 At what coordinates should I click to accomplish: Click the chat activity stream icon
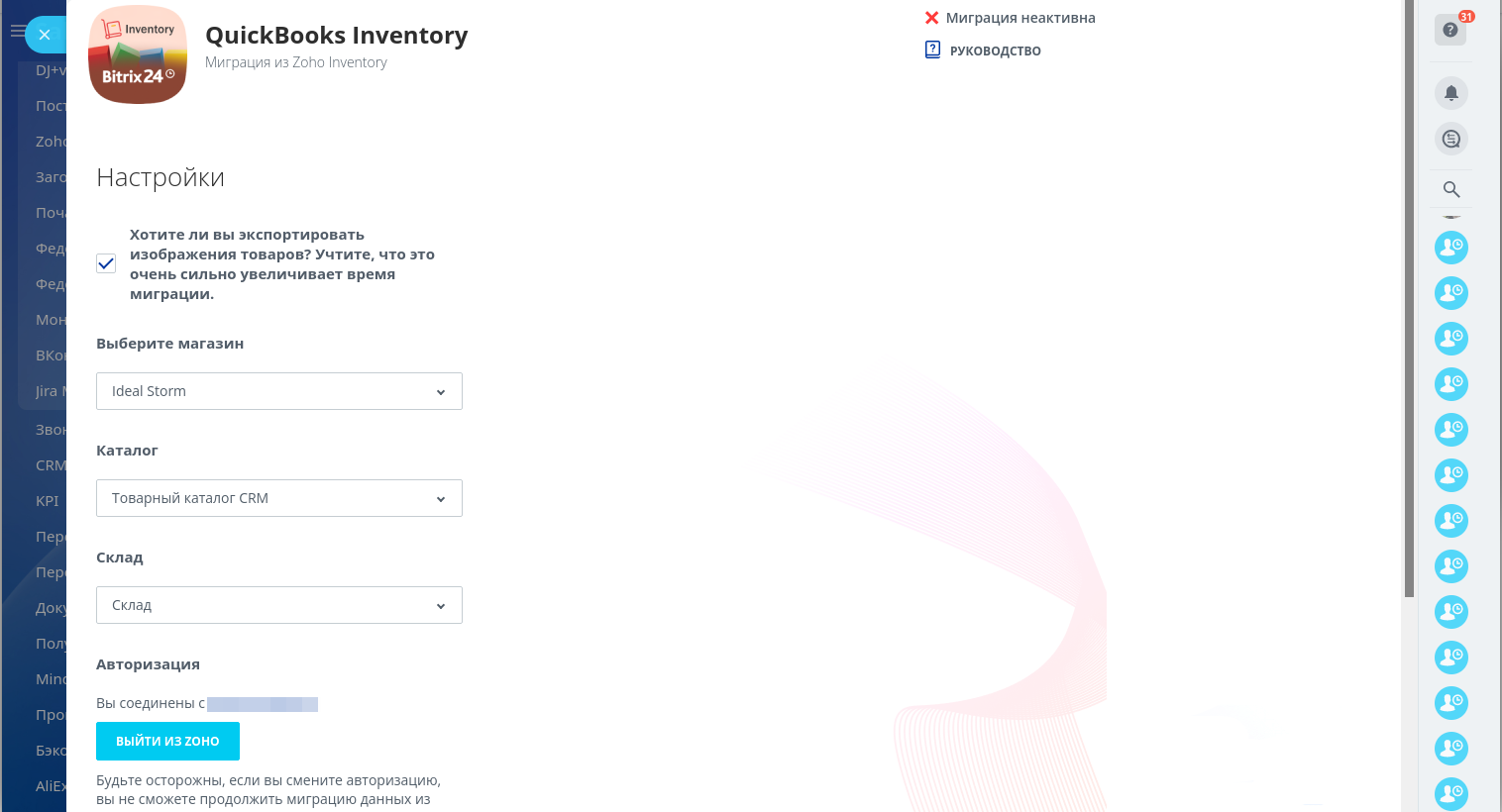click(1450, 139)
